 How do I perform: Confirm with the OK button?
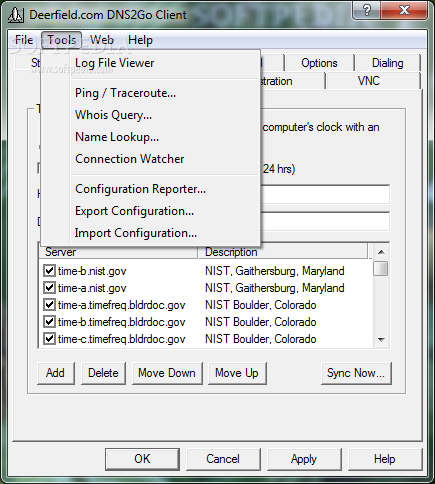pos(142,459)
